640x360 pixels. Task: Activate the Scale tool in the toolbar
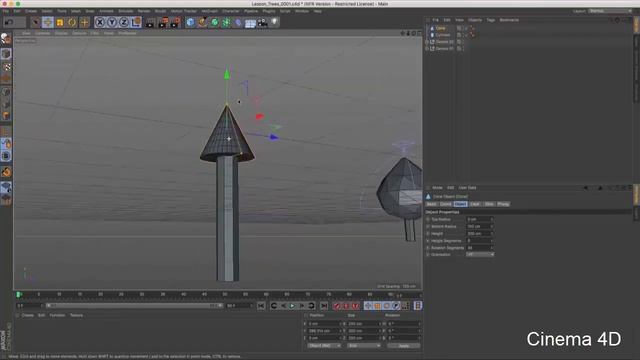coord(60,22)
